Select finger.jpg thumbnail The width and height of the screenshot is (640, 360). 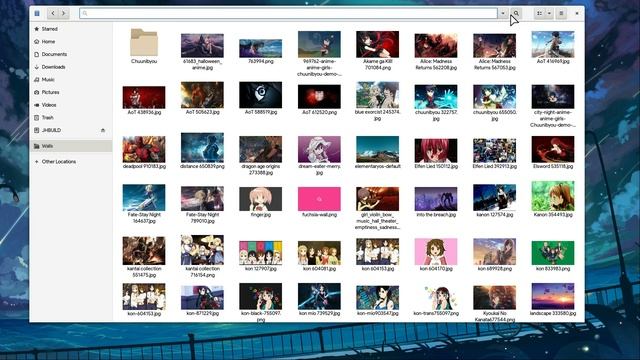260,199
